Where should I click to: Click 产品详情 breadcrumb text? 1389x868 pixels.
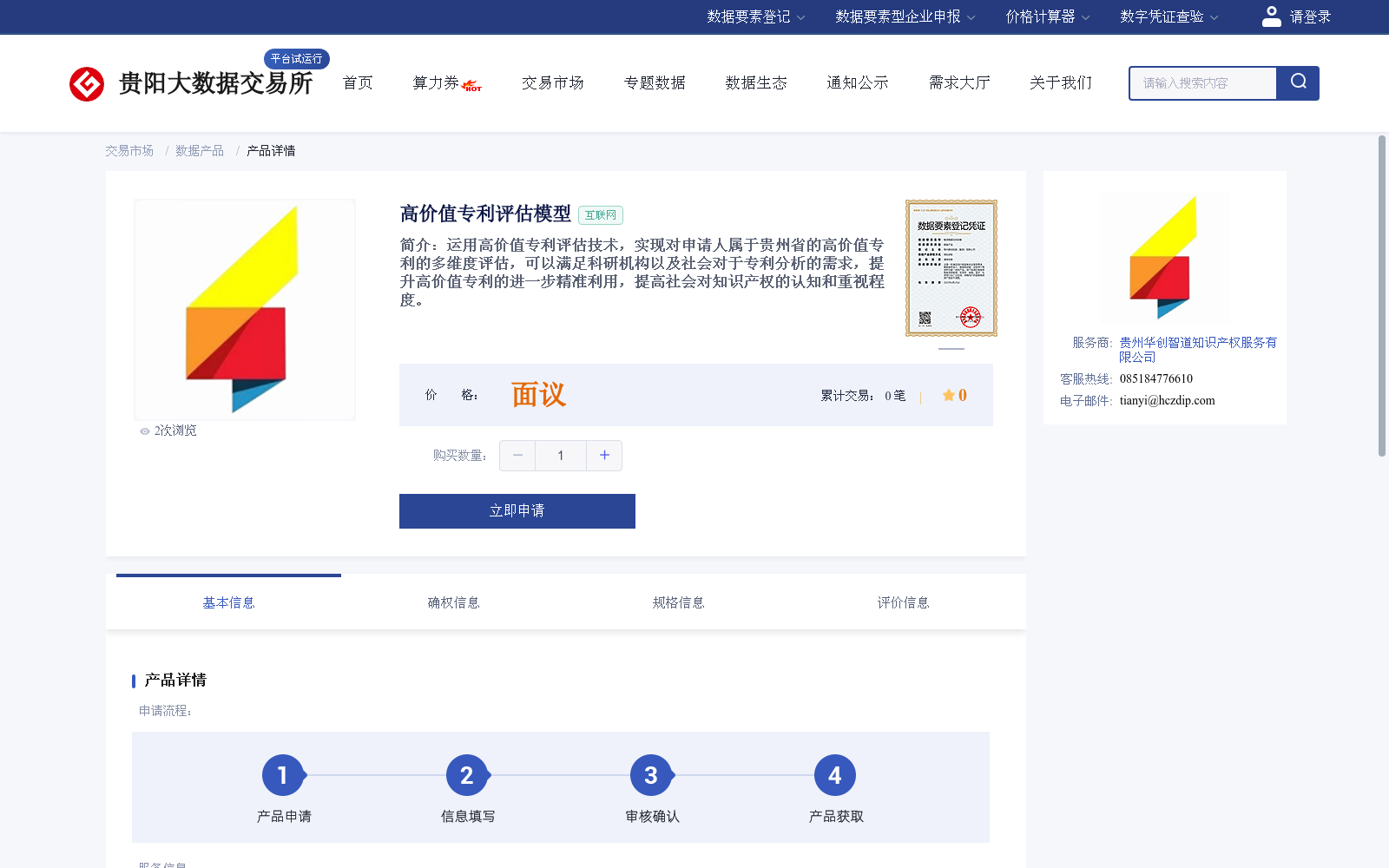coord(271,151)
